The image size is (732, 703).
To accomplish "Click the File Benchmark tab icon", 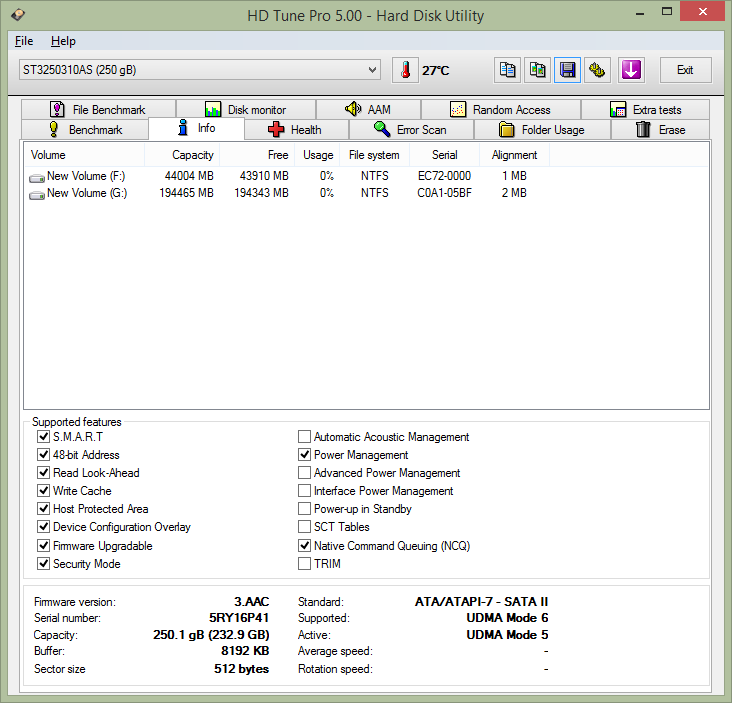I will [x=57, y=109].
